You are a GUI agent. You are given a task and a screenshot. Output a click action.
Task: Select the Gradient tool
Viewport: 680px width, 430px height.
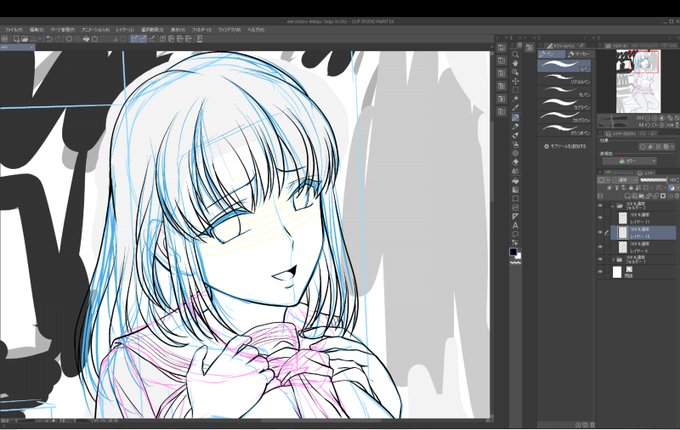[x=515, y=190]
